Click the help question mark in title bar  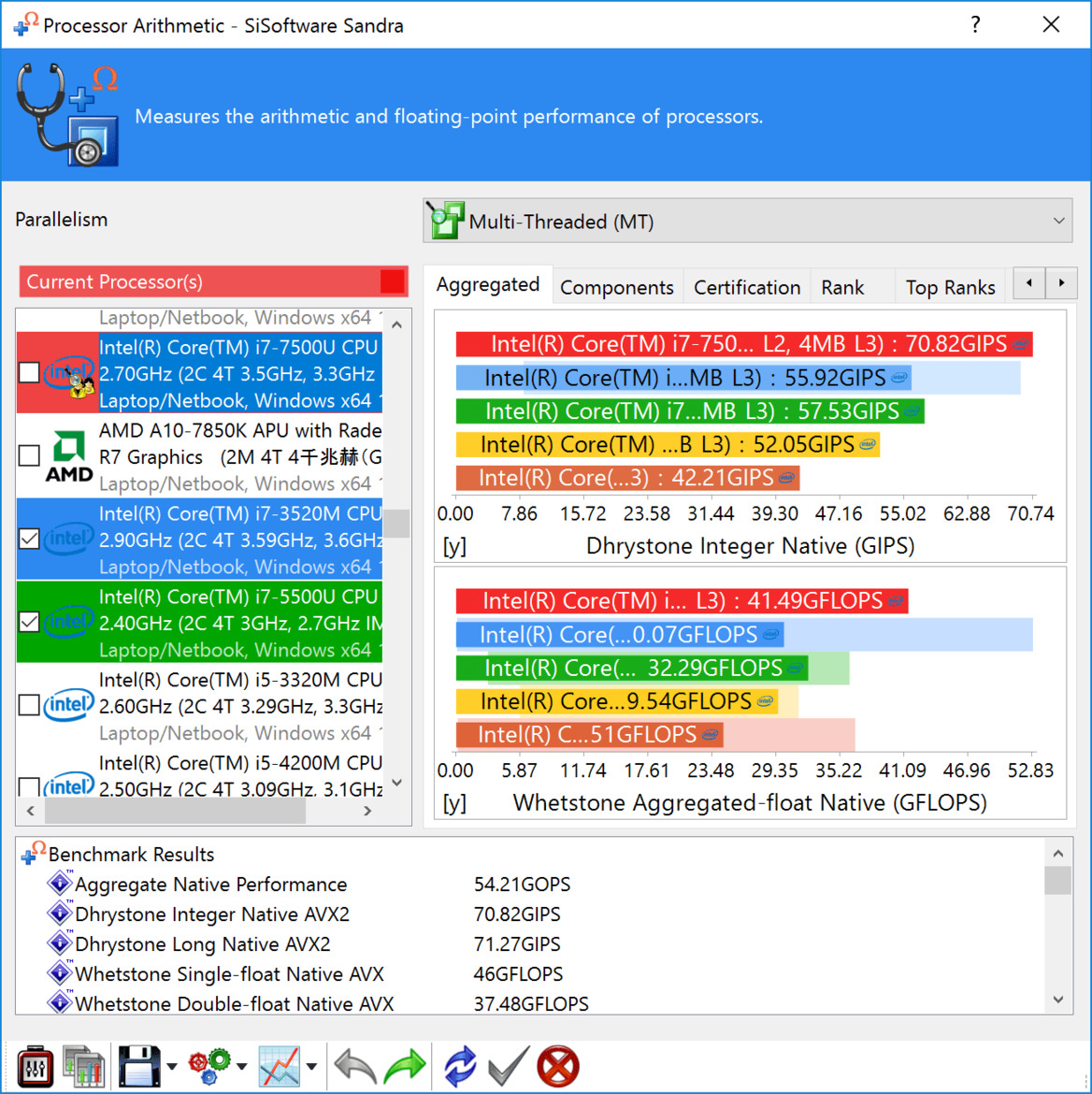coord(975,24)
